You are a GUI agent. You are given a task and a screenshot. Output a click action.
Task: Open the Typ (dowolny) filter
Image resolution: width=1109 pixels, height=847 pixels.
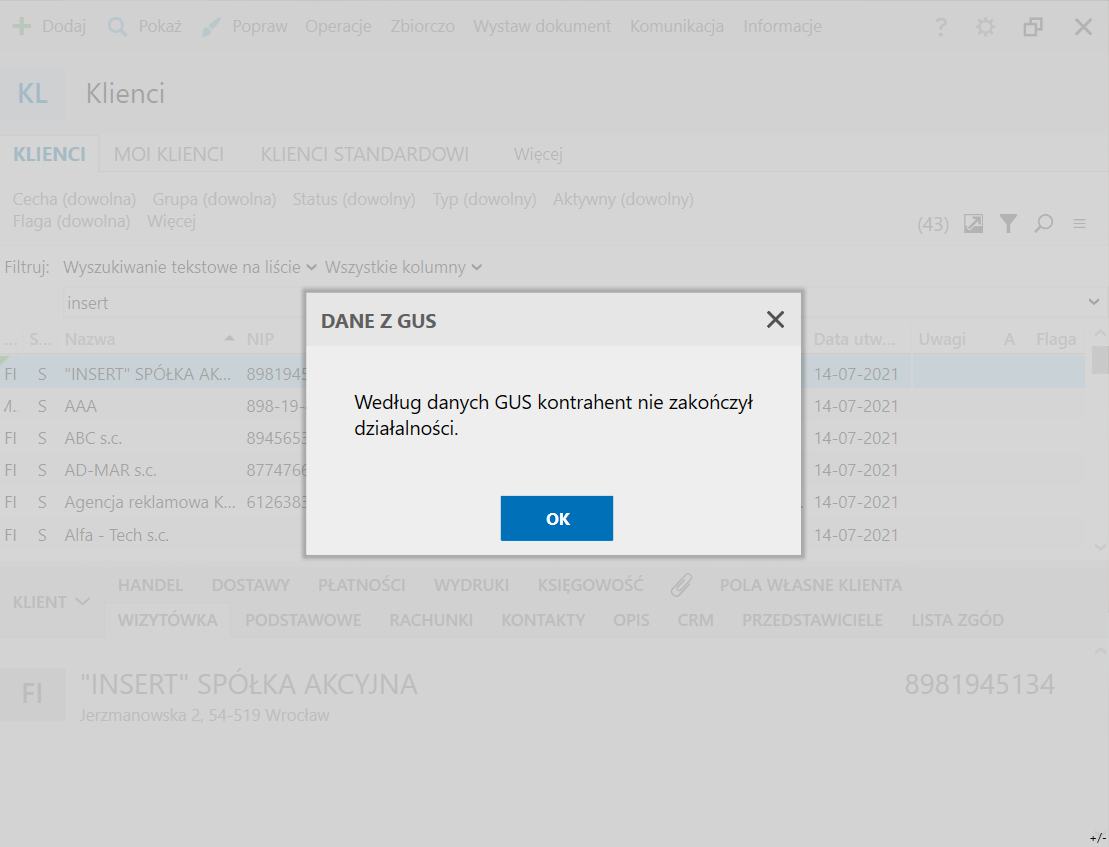tap(484, 199)
